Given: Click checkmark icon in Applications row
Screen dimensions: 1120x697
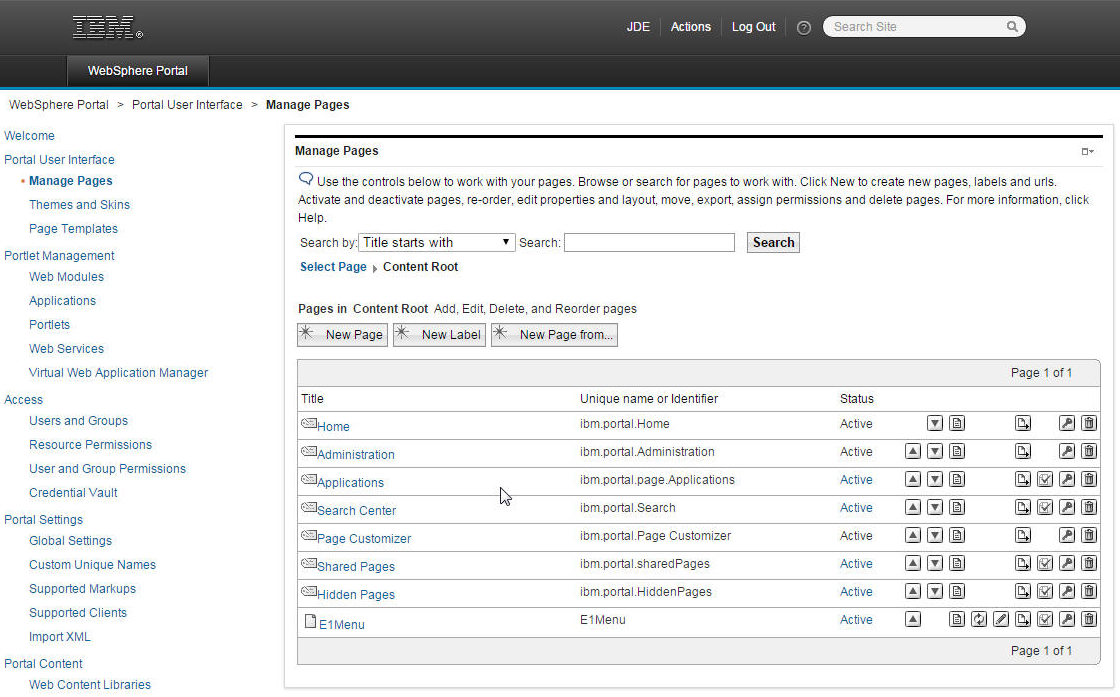Looking at the screenshot, I should pos(1044,479).
